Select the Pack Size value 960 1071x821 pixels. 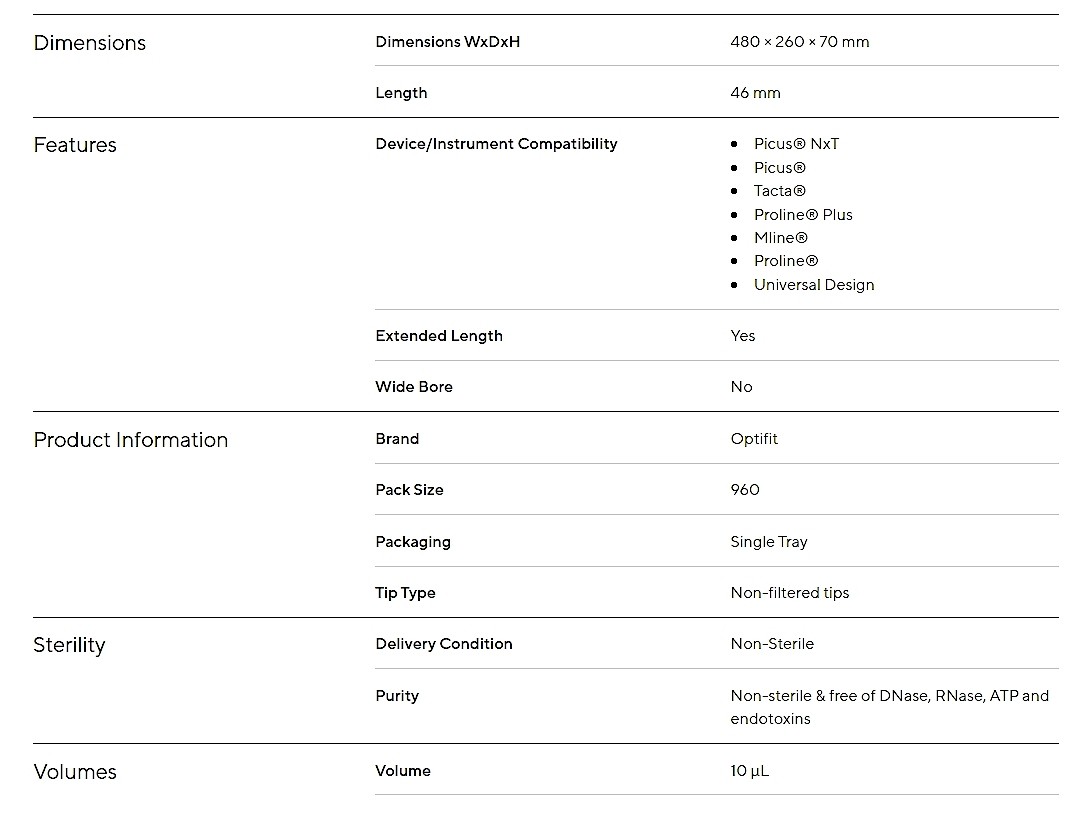coord(745,490)
